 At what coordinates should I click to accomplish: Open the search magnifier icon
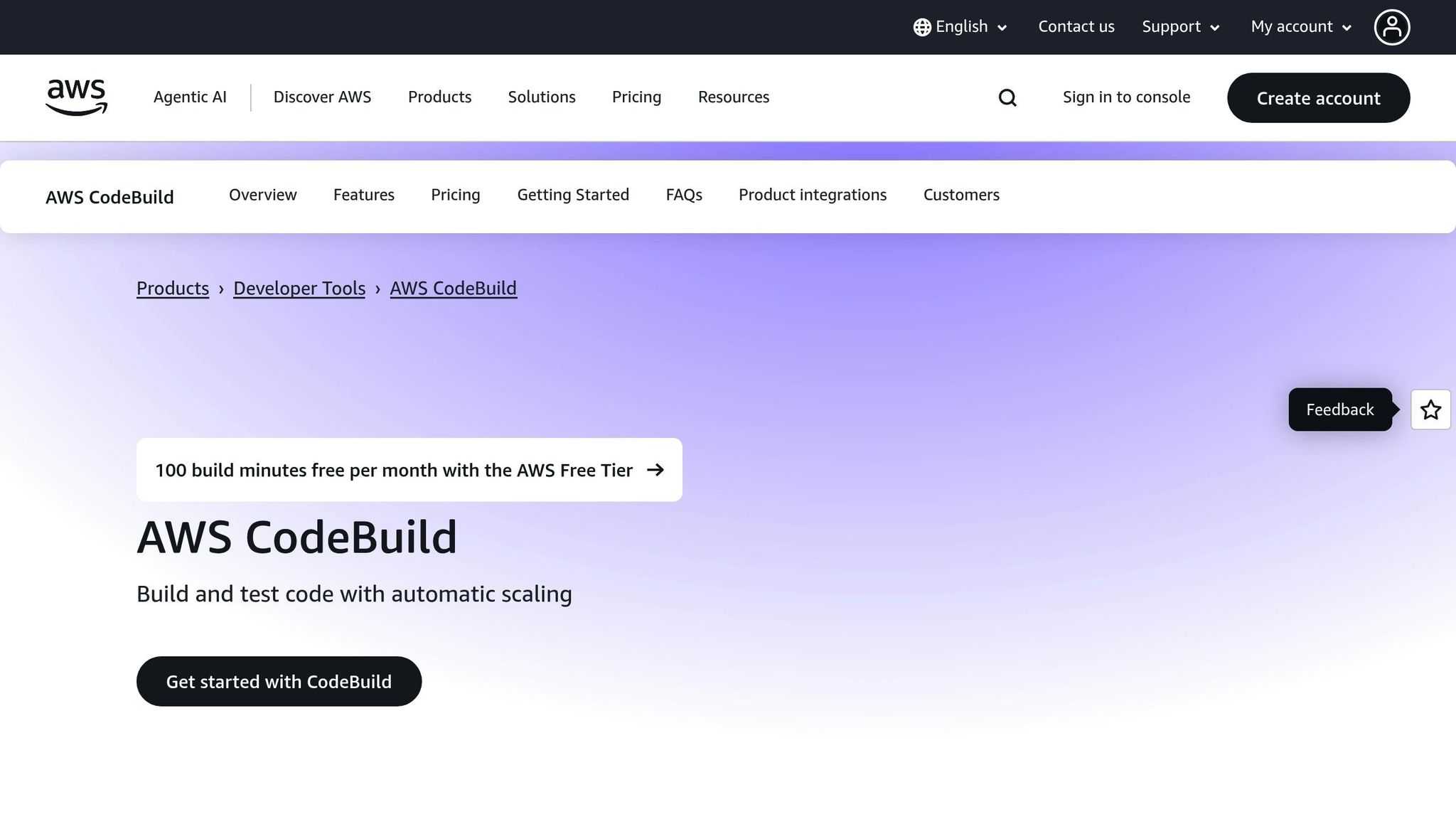coord(1007,97)
